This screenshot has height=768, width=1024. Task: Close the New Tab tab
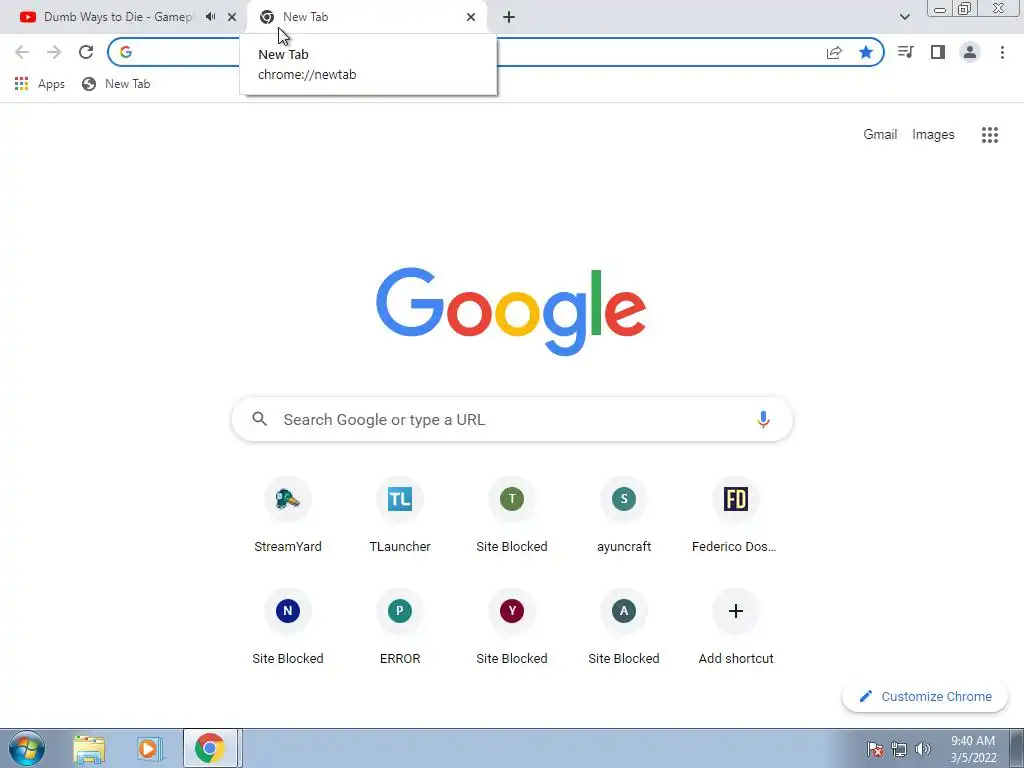click(x=471, y=17)
